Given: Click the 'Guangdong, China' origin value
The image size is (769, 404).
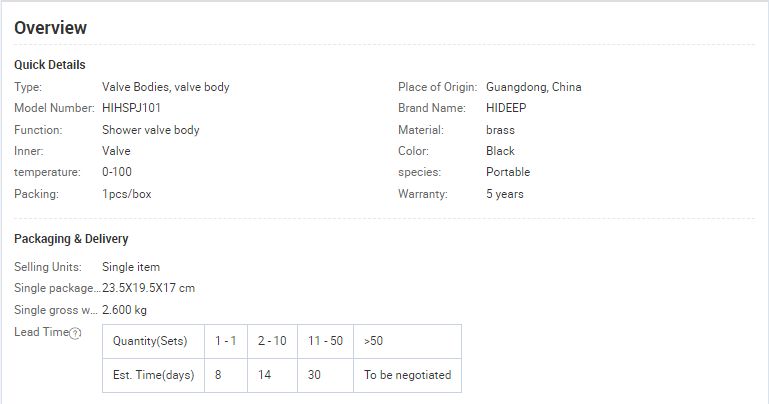Looking at the screenshot, I should 534,87.
